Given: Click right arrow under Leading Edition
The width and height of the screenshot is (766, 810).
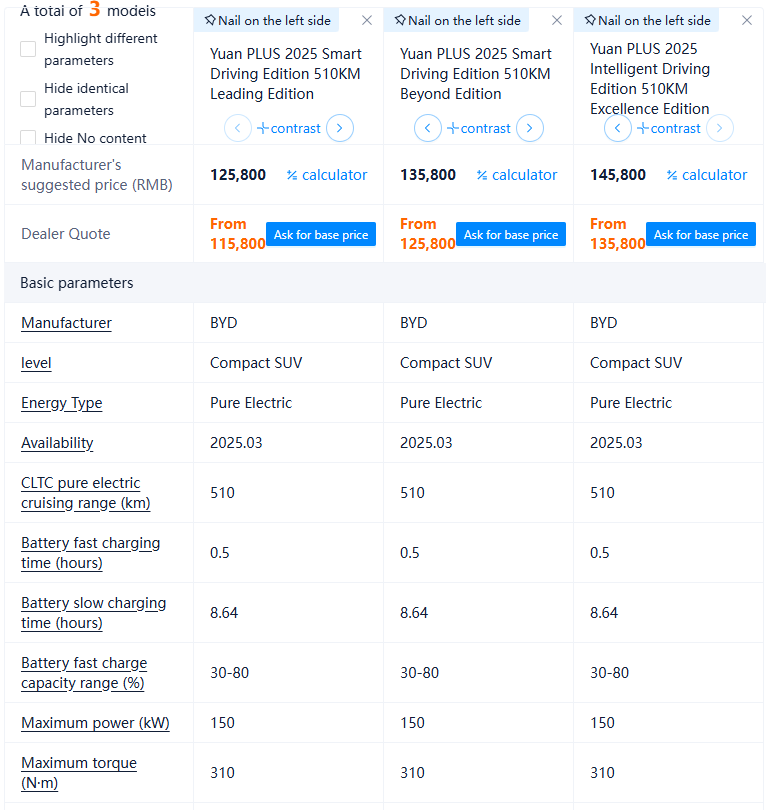Looking at the screenshot, I should click(340, 128).
